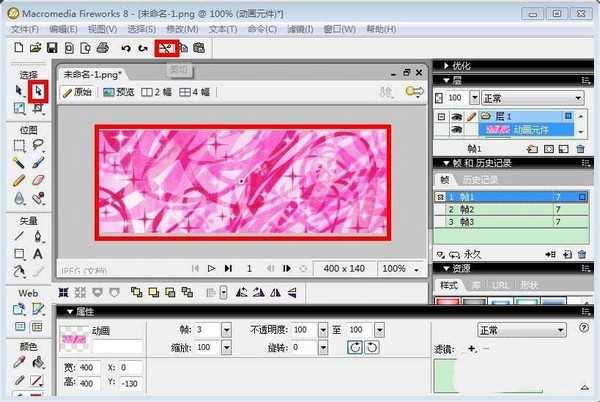Click the Undo arrow in toolbar

pos(126,47)
